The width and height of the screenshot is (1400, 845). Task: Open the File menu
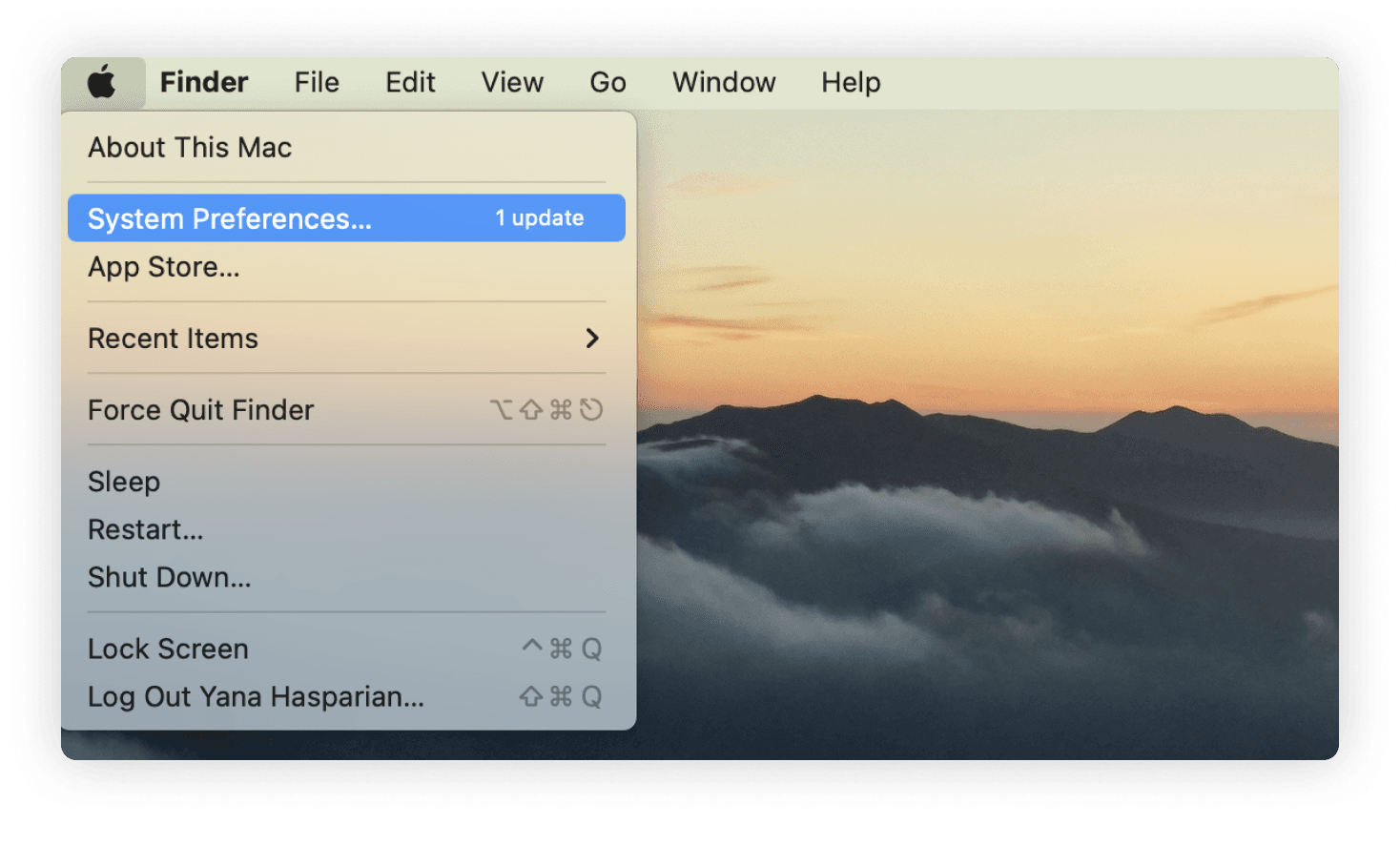pos(317,83)
